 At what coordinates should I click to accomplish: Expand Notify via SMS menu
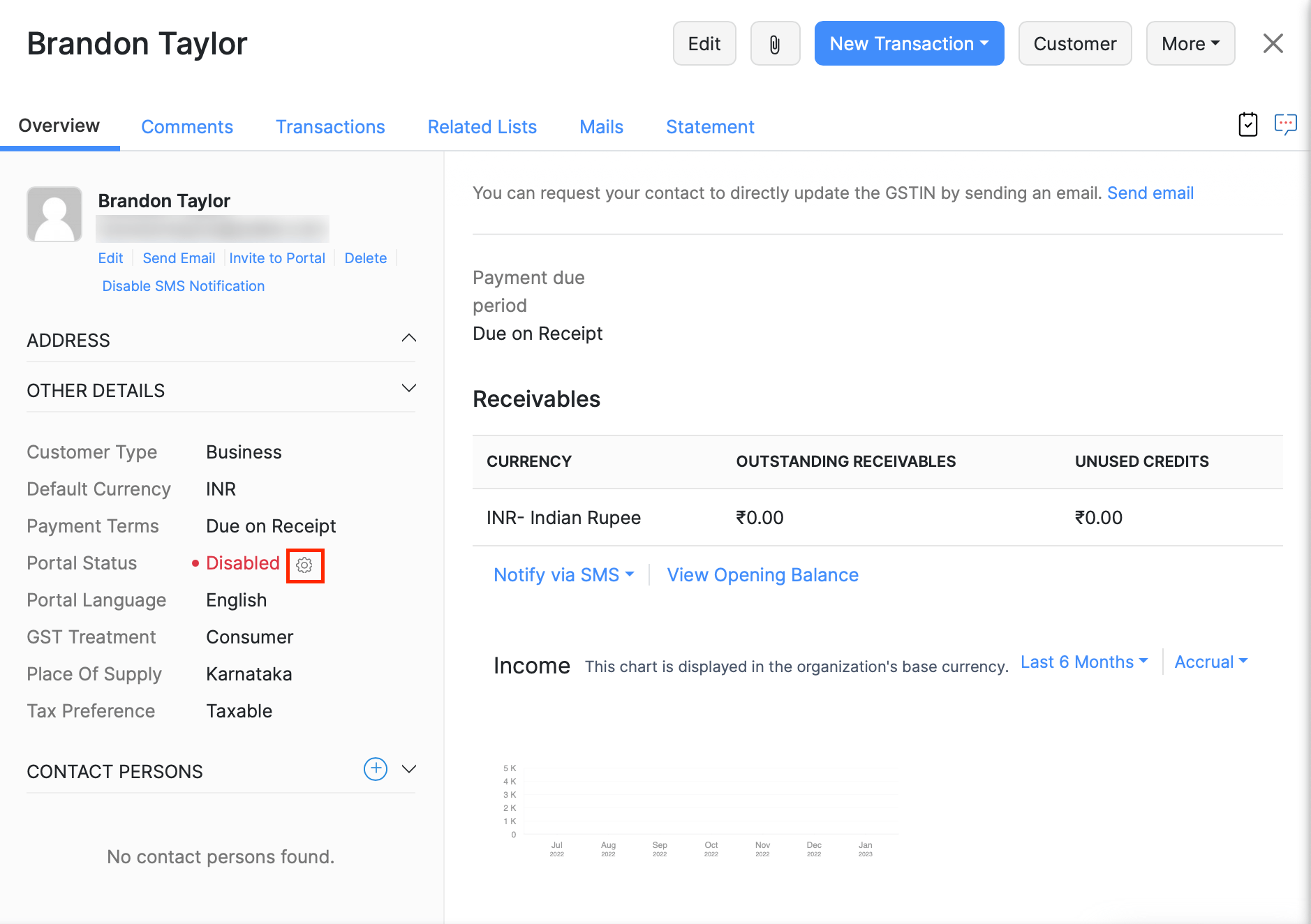[x=563, y=575]
